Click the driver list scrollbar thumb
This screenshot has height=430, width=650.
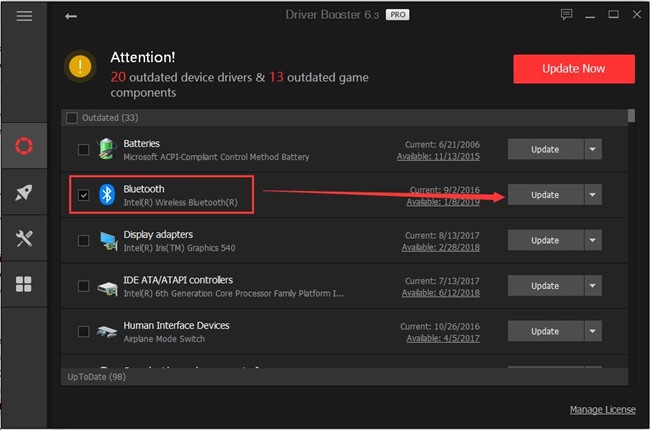tap(631, 116)
